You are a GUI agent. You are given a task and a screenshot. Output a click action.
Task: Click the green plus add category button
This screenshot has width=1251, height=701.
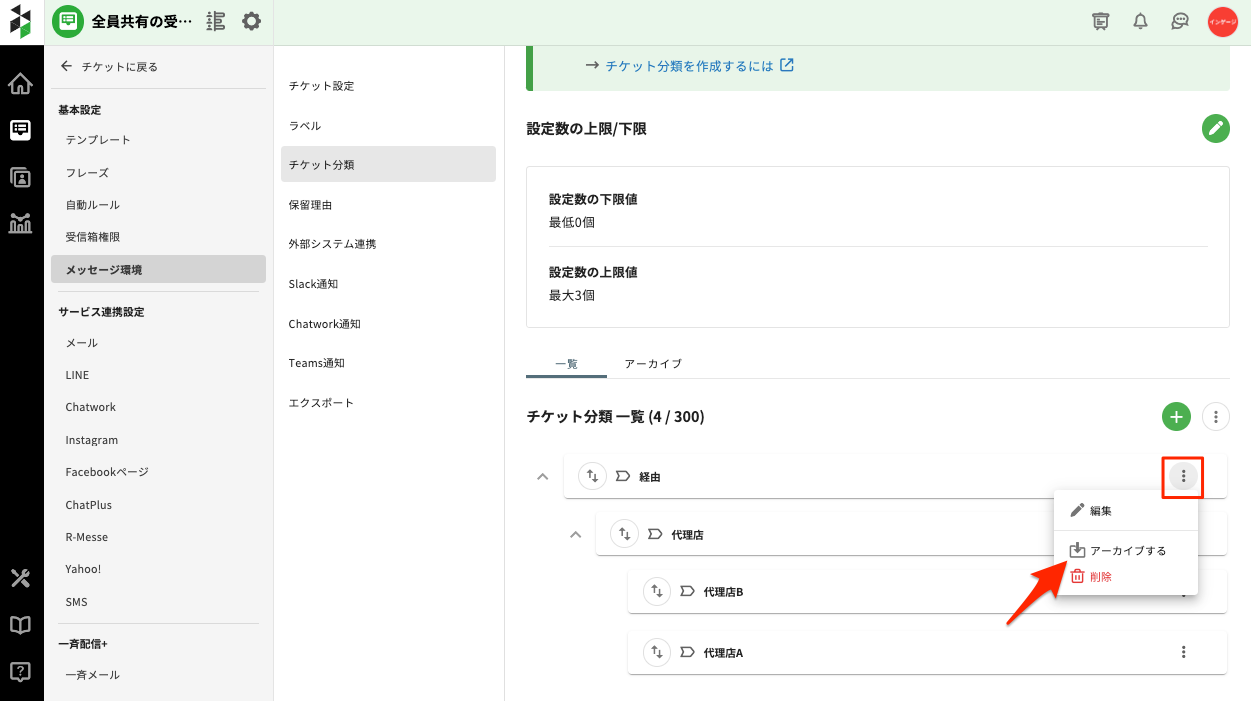point(1176,417)
